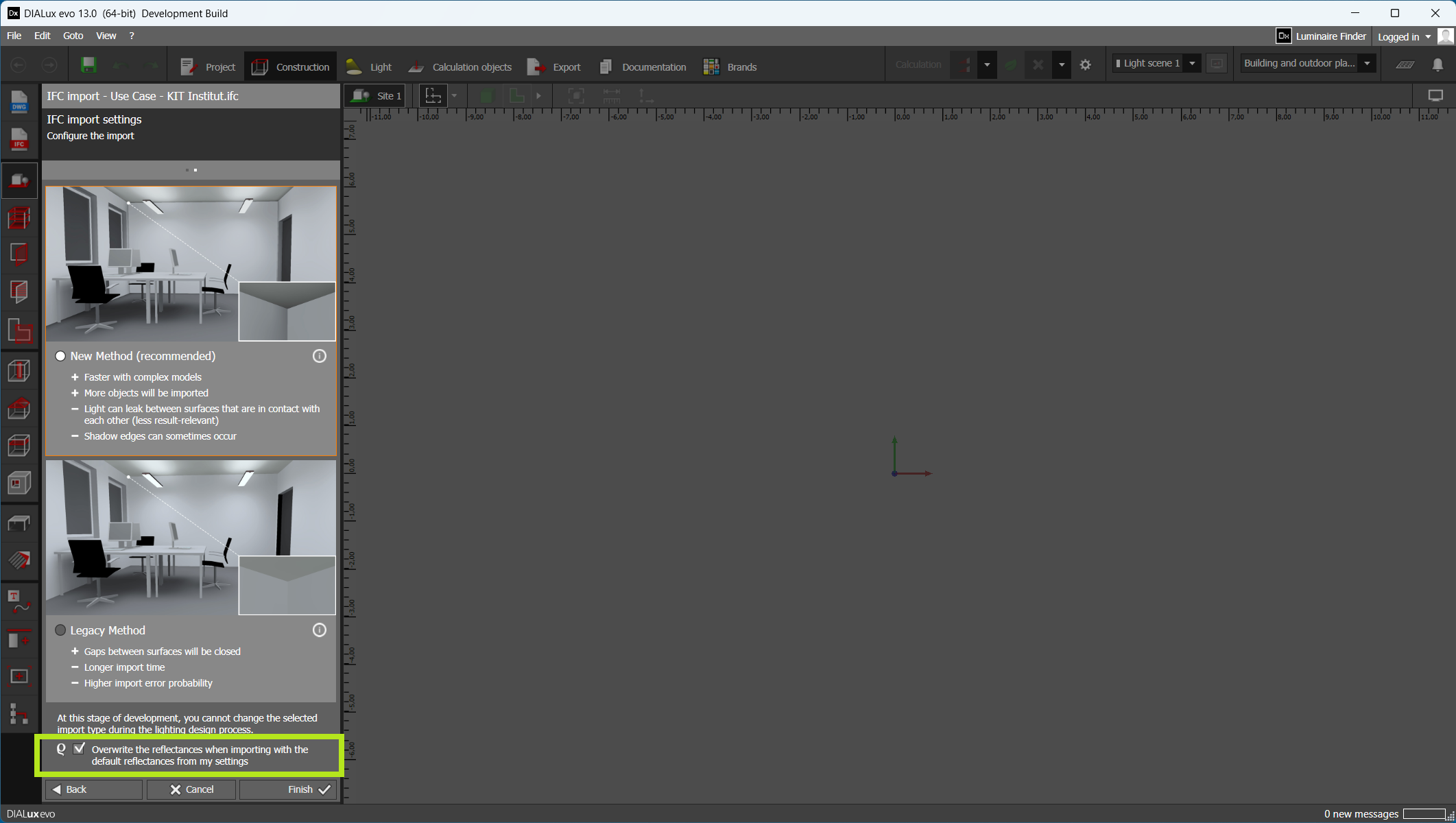Image resolution: width=1456 pixels, height=823 pixels.
Task: Click the notifications bell icon
Action: [x=1437, y=64]
